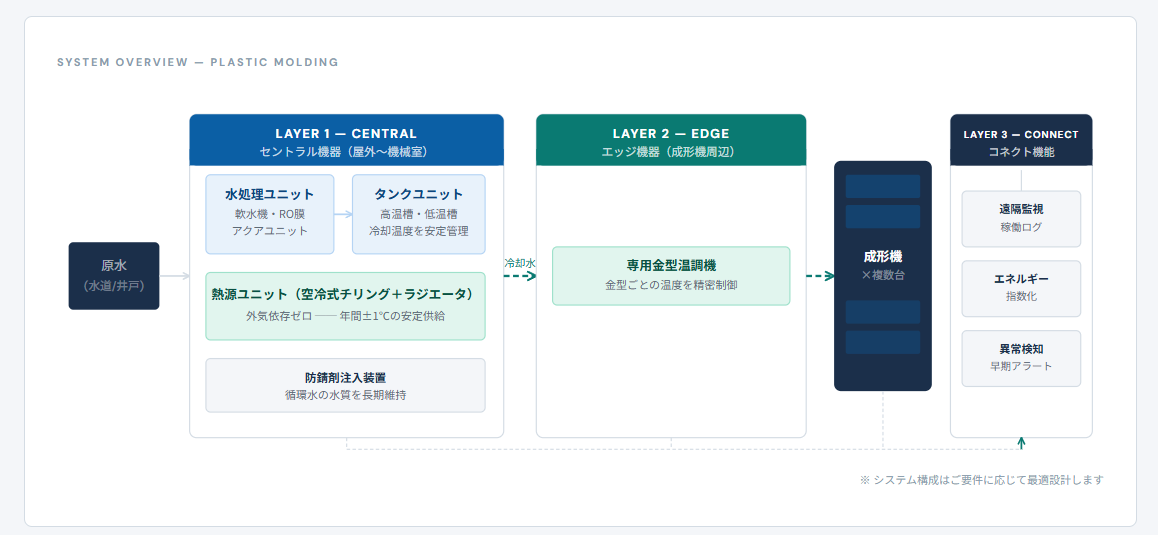Open the エネルギー 指数化 card
Image resolution: width=1158 pixels, height=535 pixels.
1021,288
